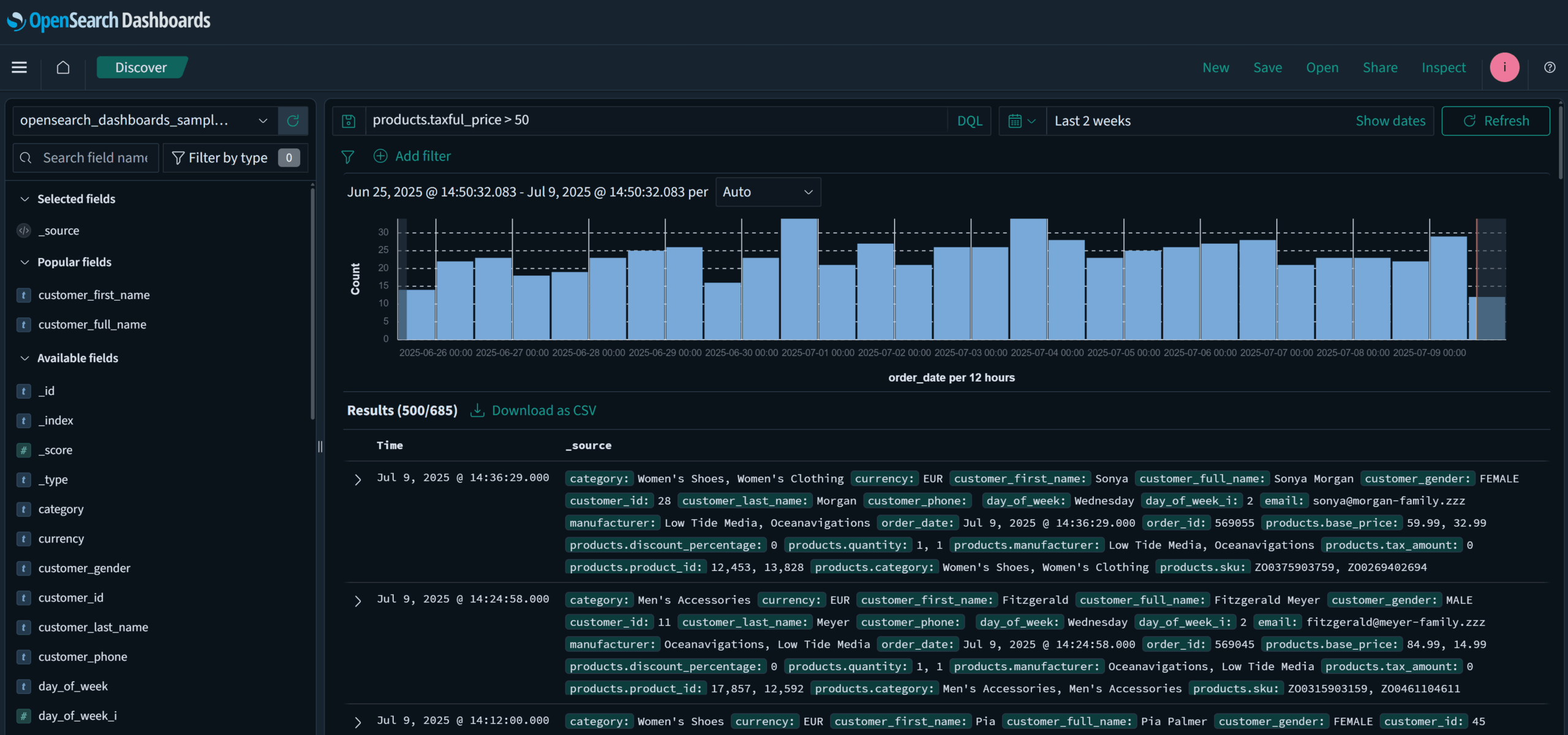Viewport: 1568px width, 735px height.
Task: Open the Share menu
Action: click(1380, 67)
